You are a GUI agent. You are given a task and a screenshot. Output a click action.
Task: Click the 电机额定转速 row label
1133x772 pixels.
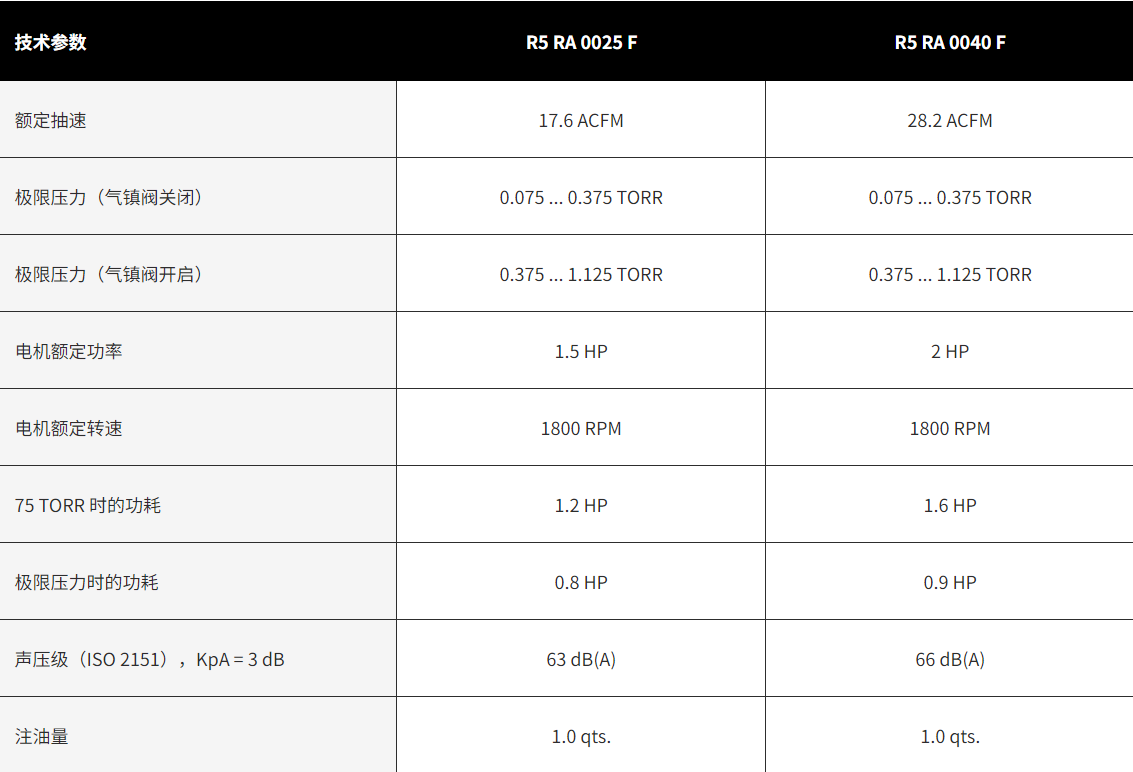(69, 428)
